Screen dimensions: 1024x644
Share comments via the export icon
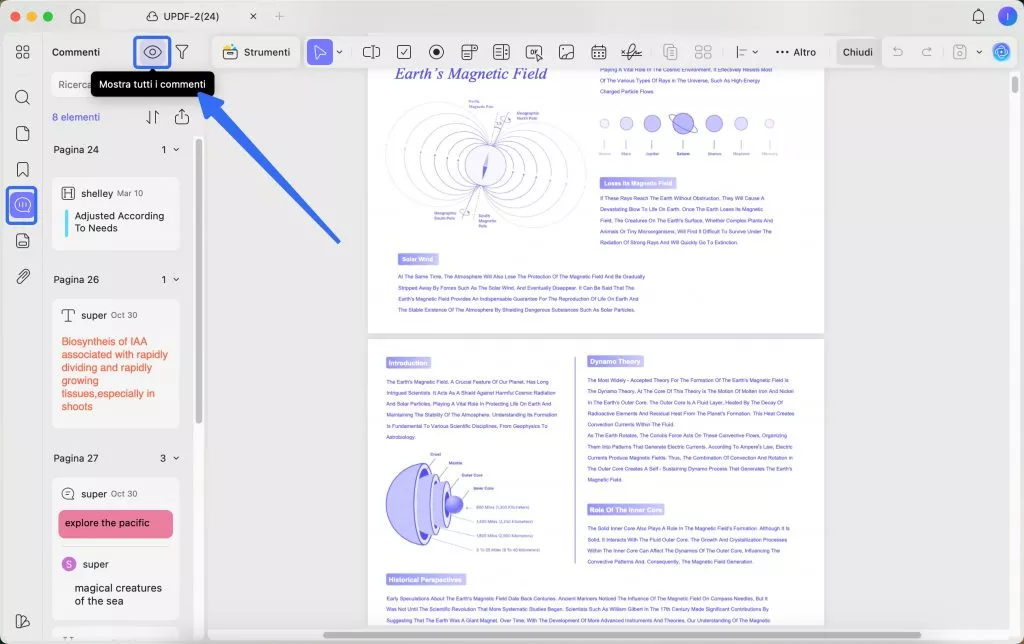tap(183, 117)
